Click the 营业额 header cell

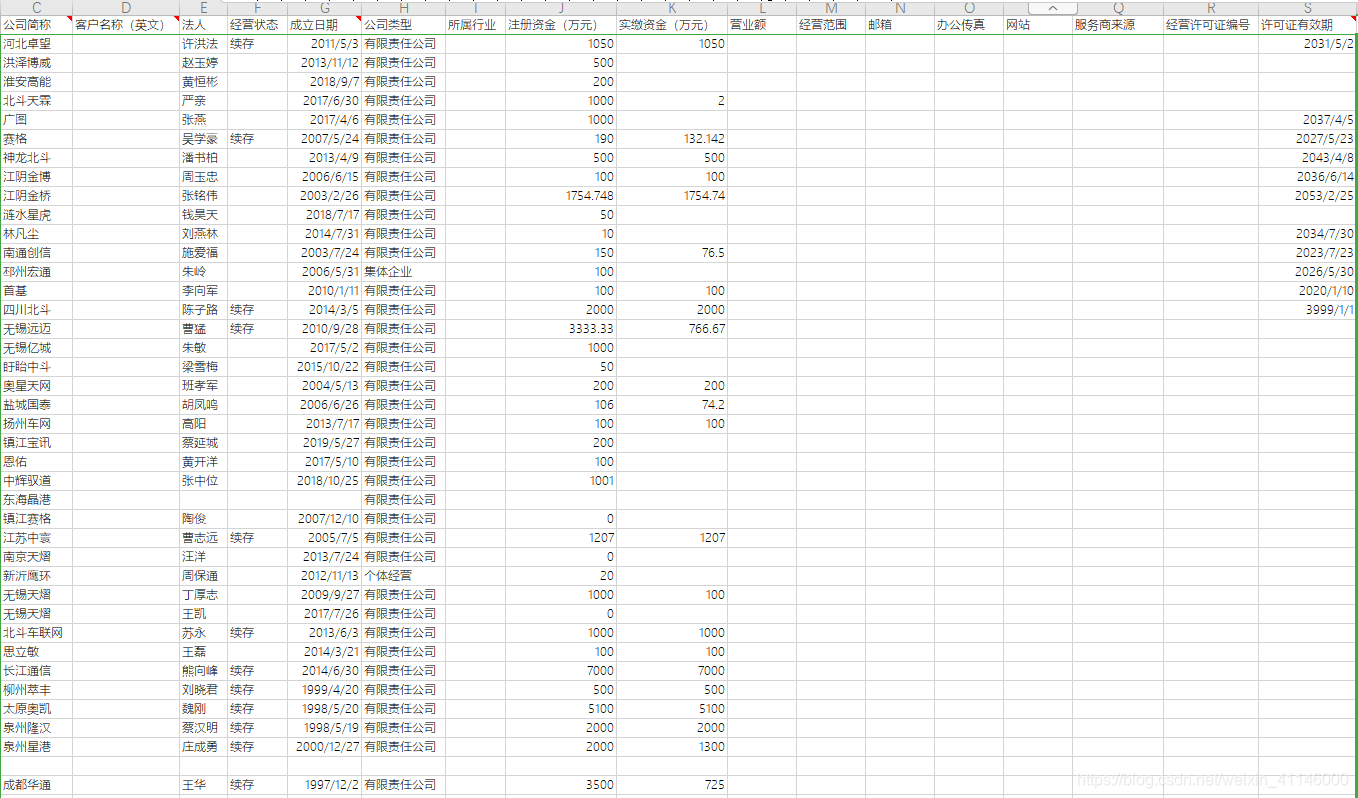762,24
